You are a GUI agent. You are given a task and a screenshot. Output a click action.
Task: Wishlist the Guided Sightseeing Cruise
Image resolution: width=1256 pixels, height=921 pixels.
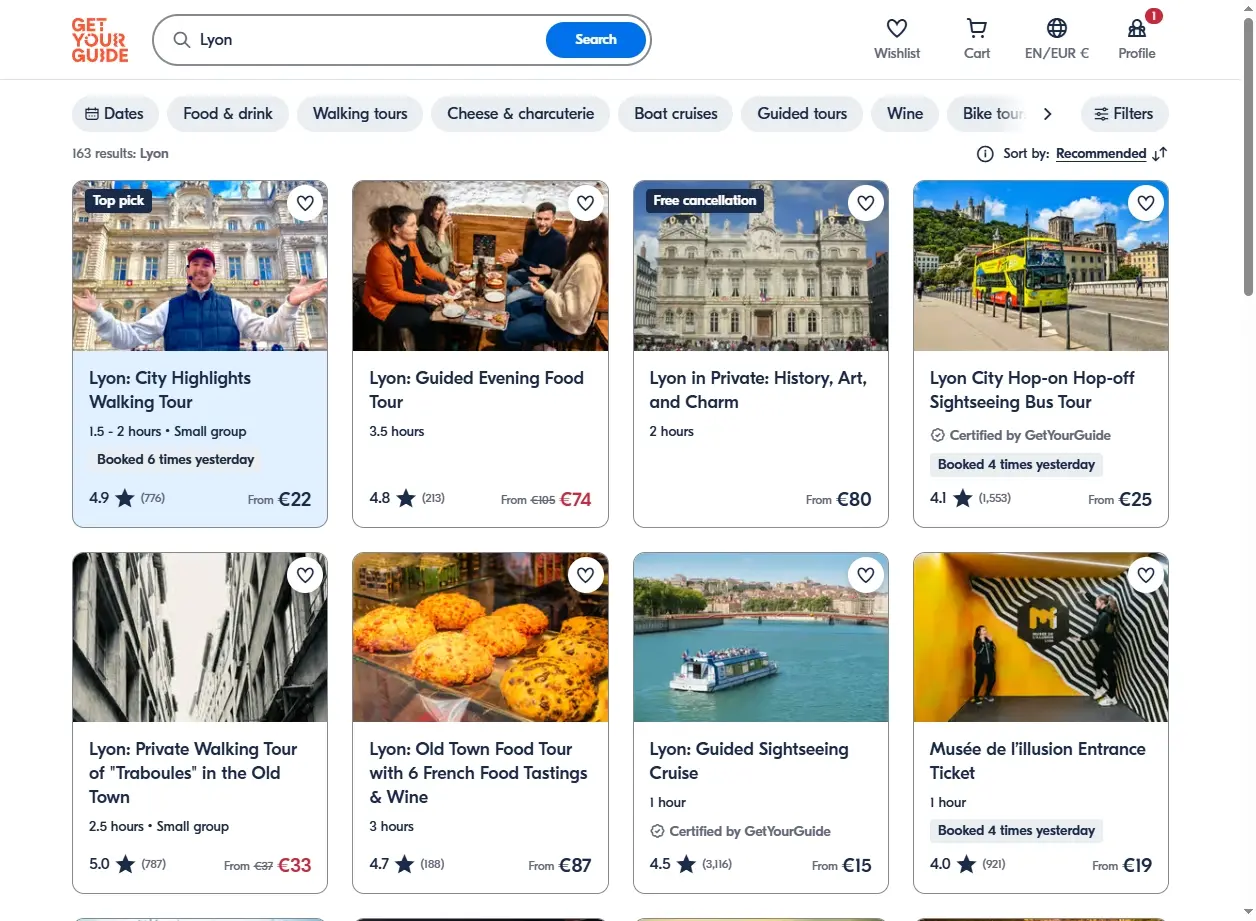866,575
